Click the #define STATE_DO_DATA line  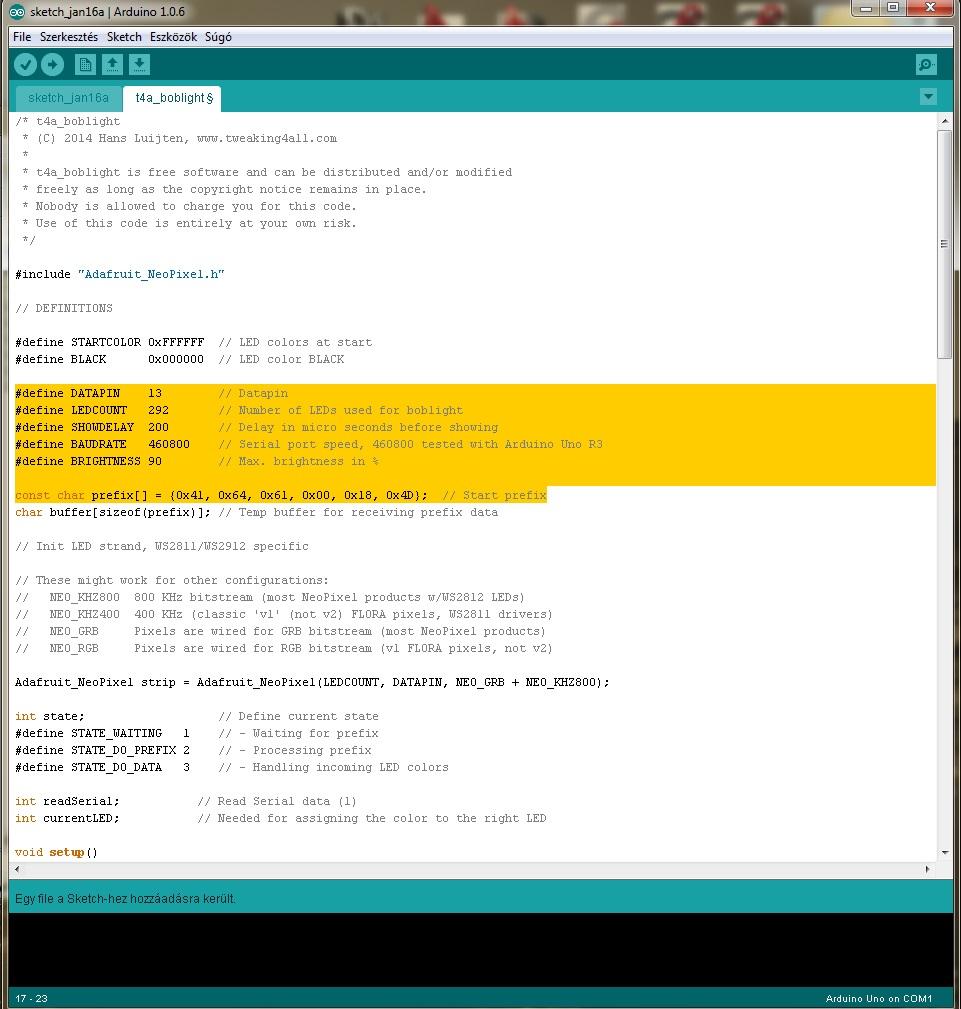point(232,767)
